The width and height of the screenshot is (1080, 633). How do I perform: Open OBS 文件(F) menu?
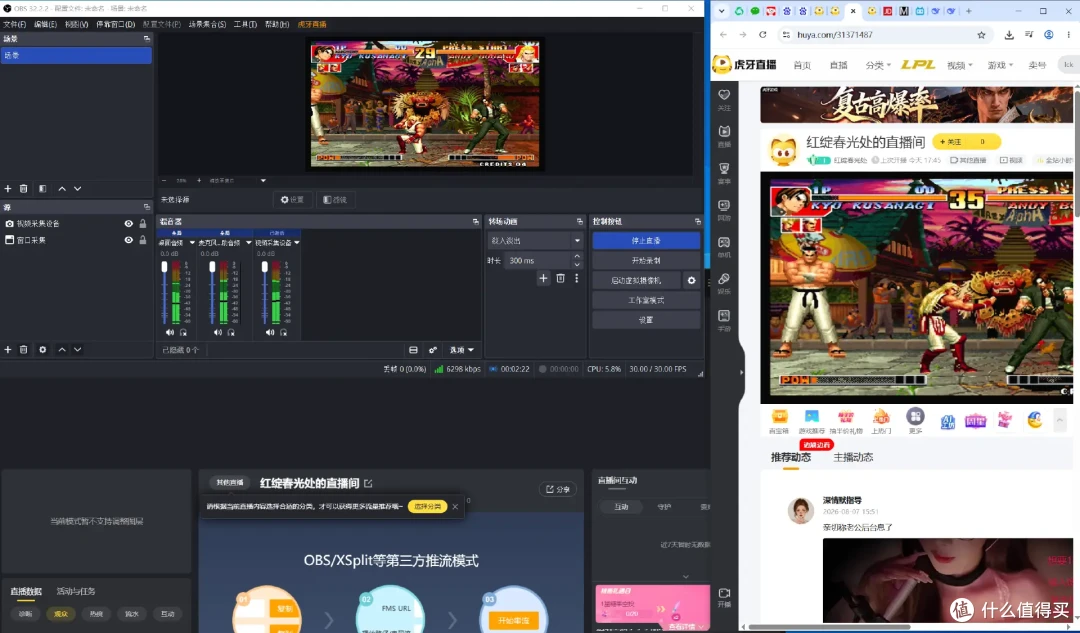pos(14,24)
